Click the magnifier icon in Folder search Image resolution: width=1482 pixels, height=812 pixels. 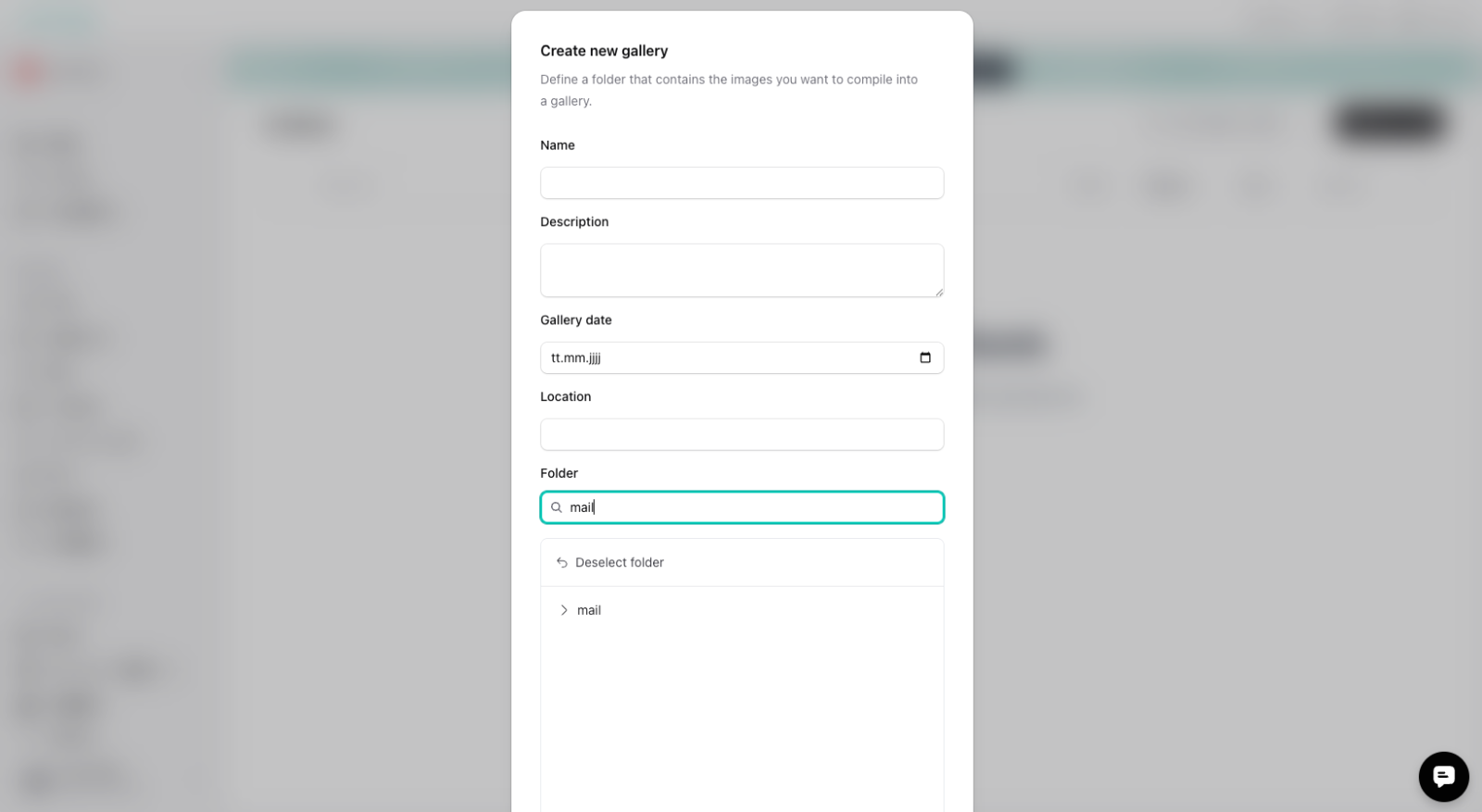tap(557, 507)
